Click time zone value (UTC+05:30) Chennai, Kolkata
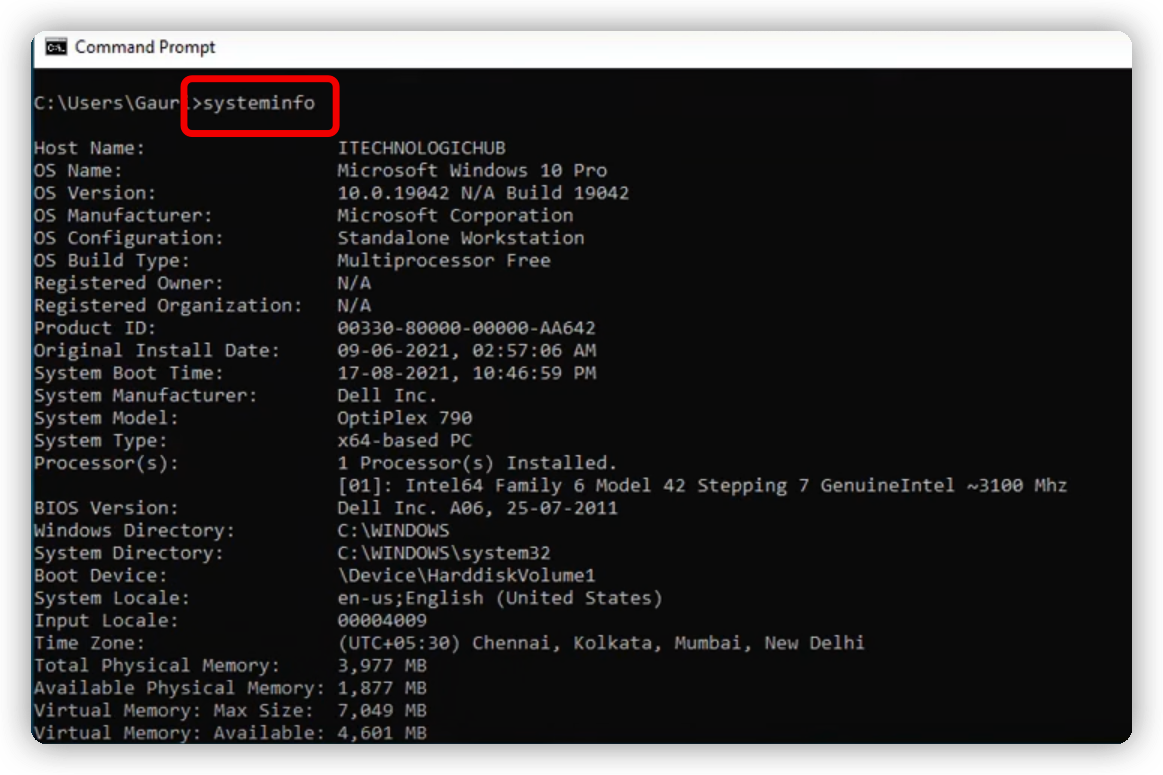The width and height of the screenshot is (1163, 775). [x=601, y=643]
